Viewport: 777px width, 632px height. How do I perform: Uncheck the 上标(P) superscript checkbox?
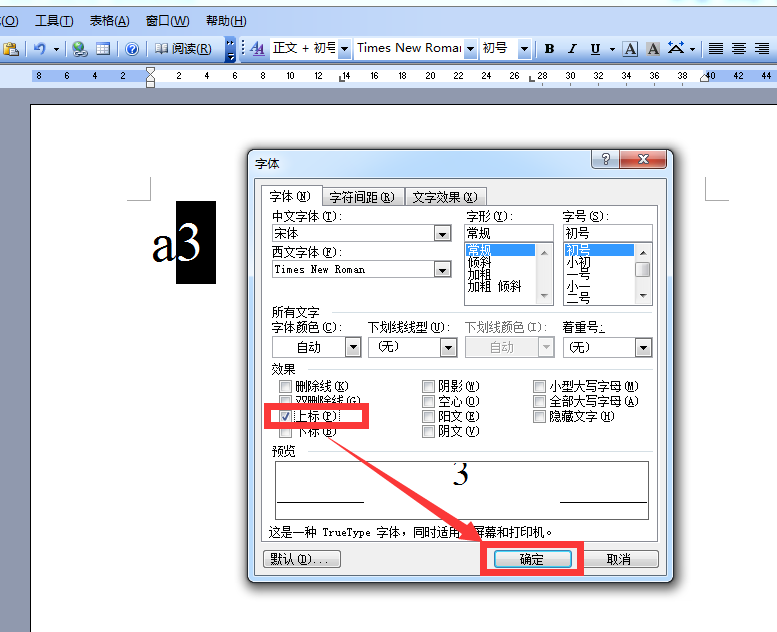285,416
